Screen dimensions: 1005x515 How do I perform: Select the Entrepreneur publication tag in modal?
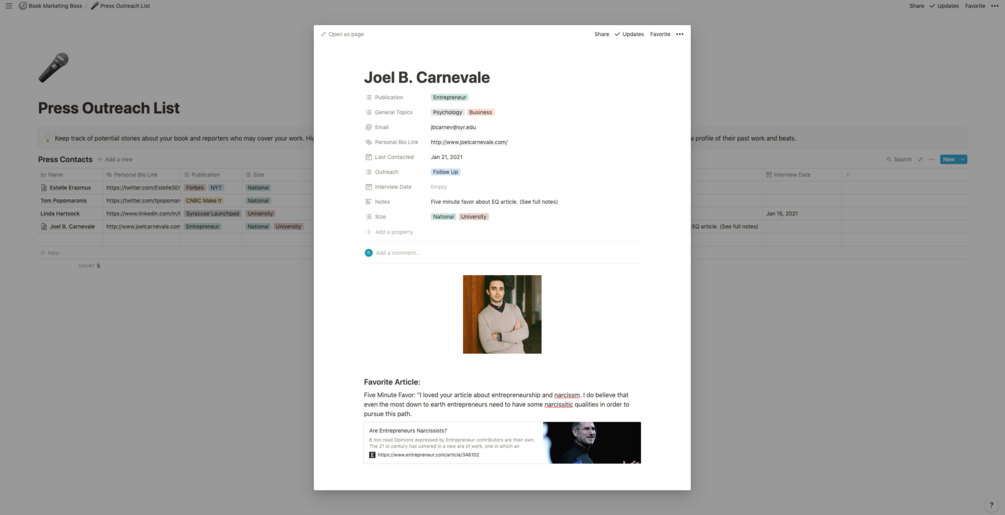(x=449, y=97)
